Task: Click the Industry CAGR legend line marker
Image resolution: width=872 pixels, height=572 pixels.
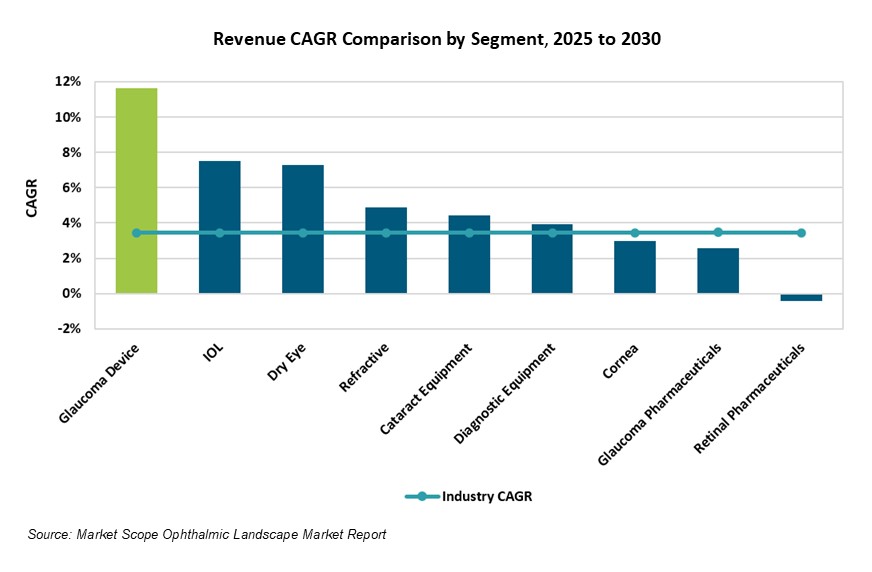Action: [422, 496]
